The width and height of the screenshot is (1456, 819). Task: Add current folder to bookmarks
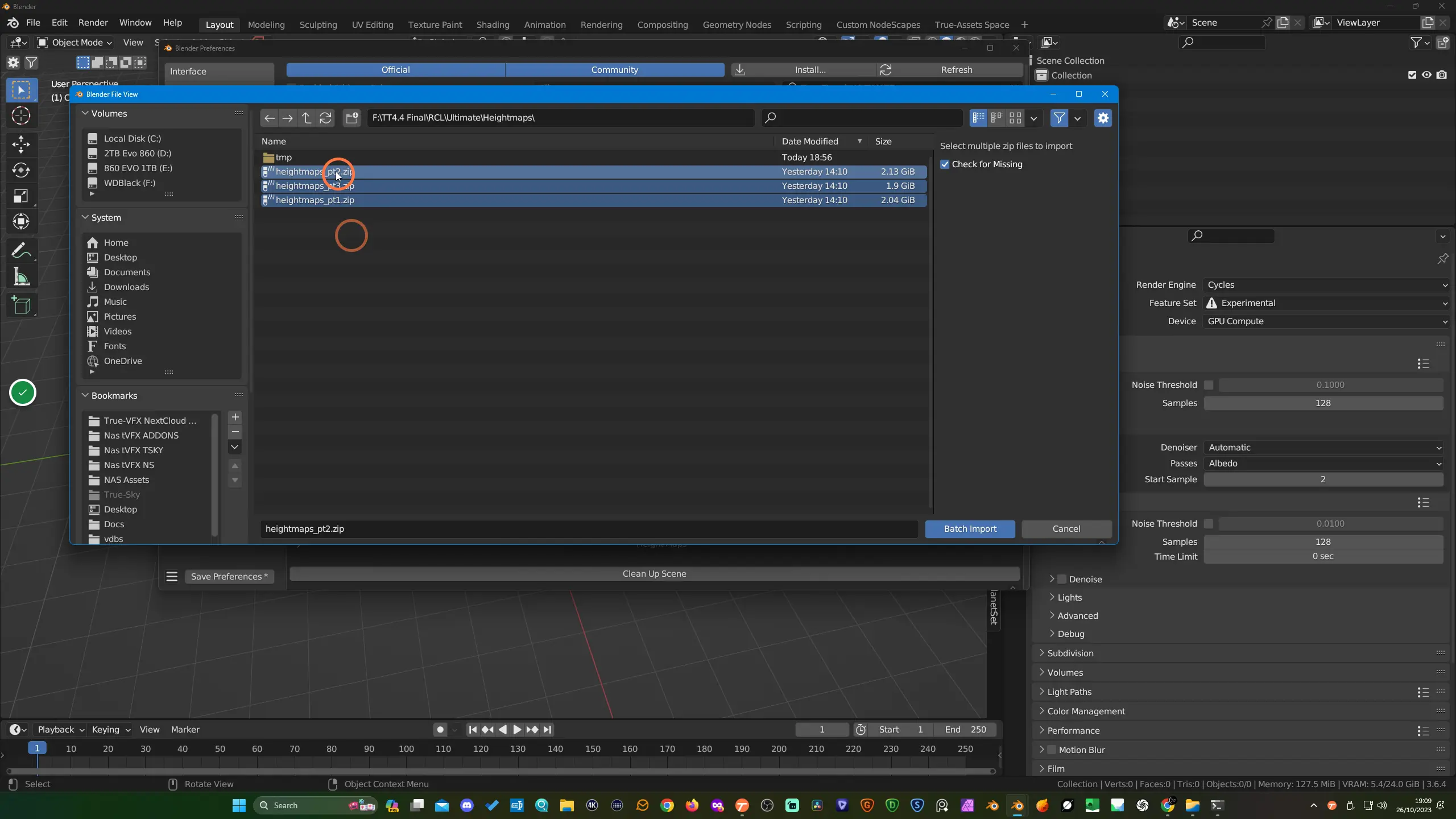pyautogui.click(x=235, y=417)
